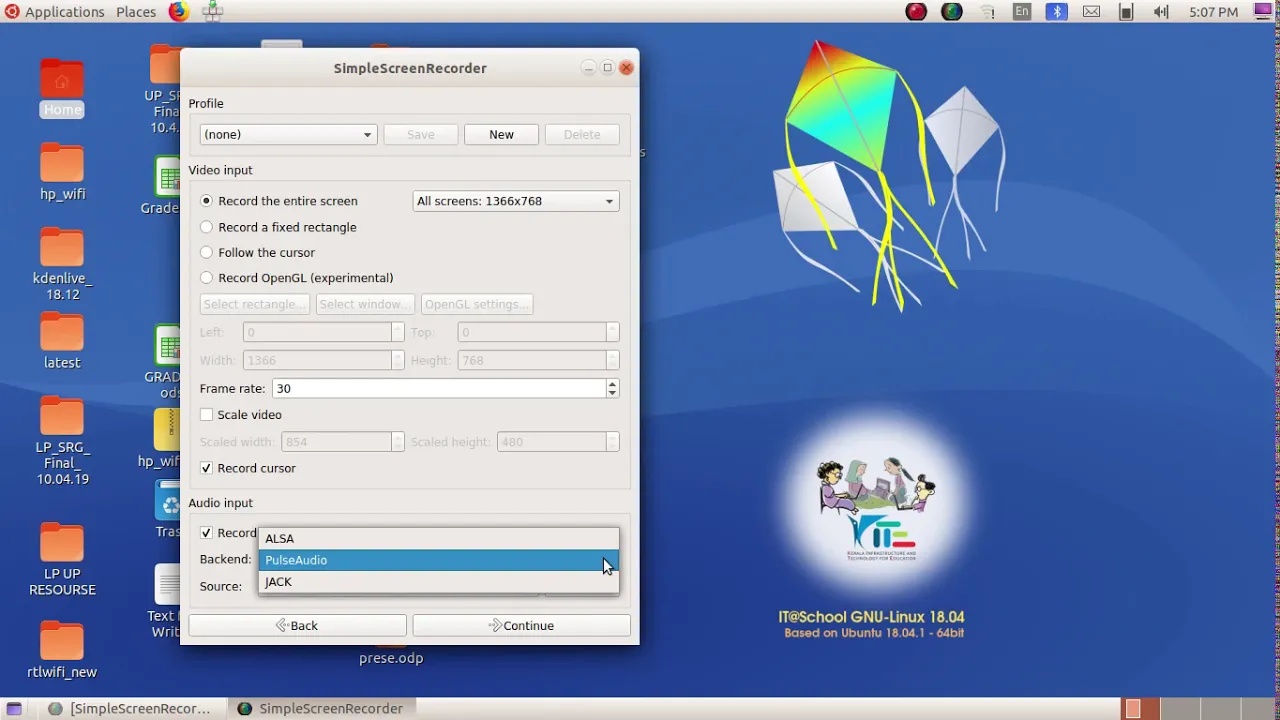Click OpenGL settings... button
The width and height of the screenshot is (1280, 720).
477,304
